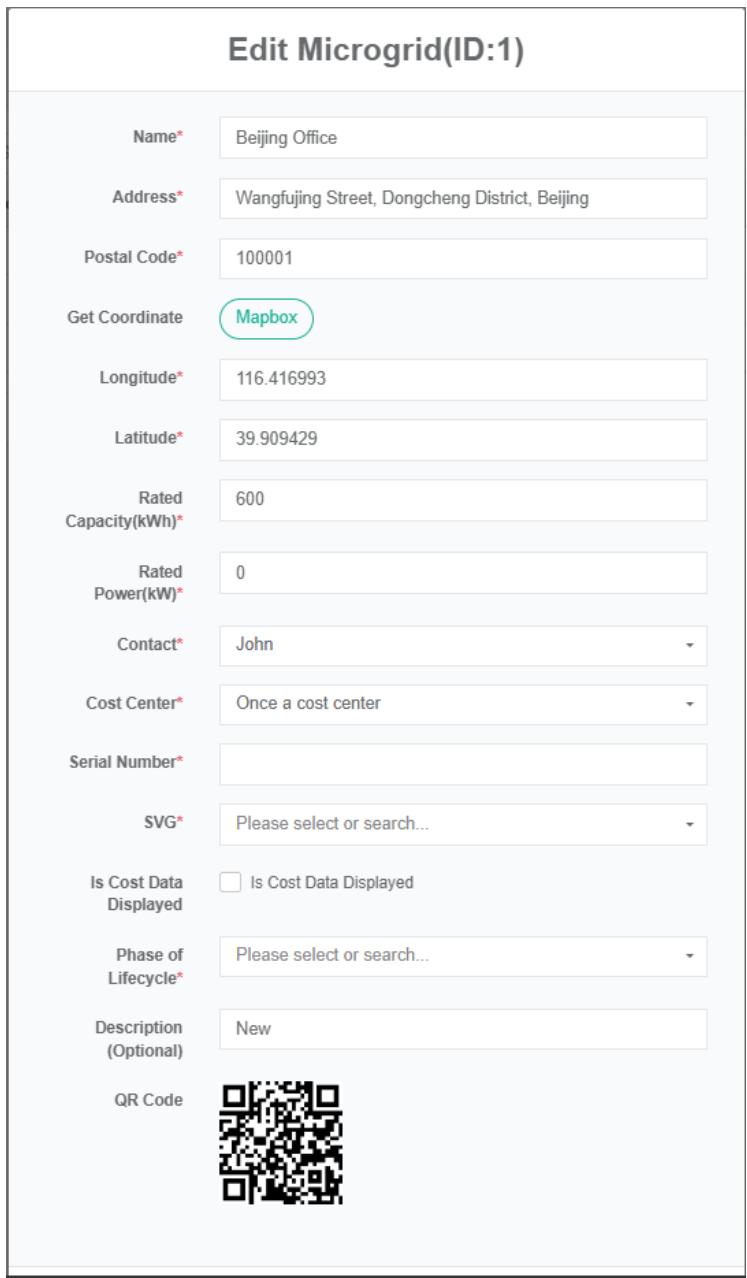
Task: Focus the Address input field
Action: click(462, 198)
